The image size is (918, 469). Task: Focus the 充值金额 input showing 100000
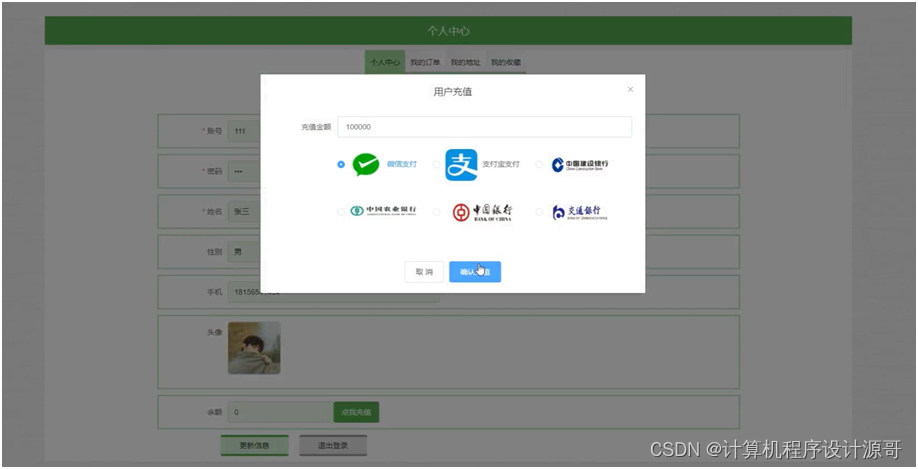click(484, 126)
